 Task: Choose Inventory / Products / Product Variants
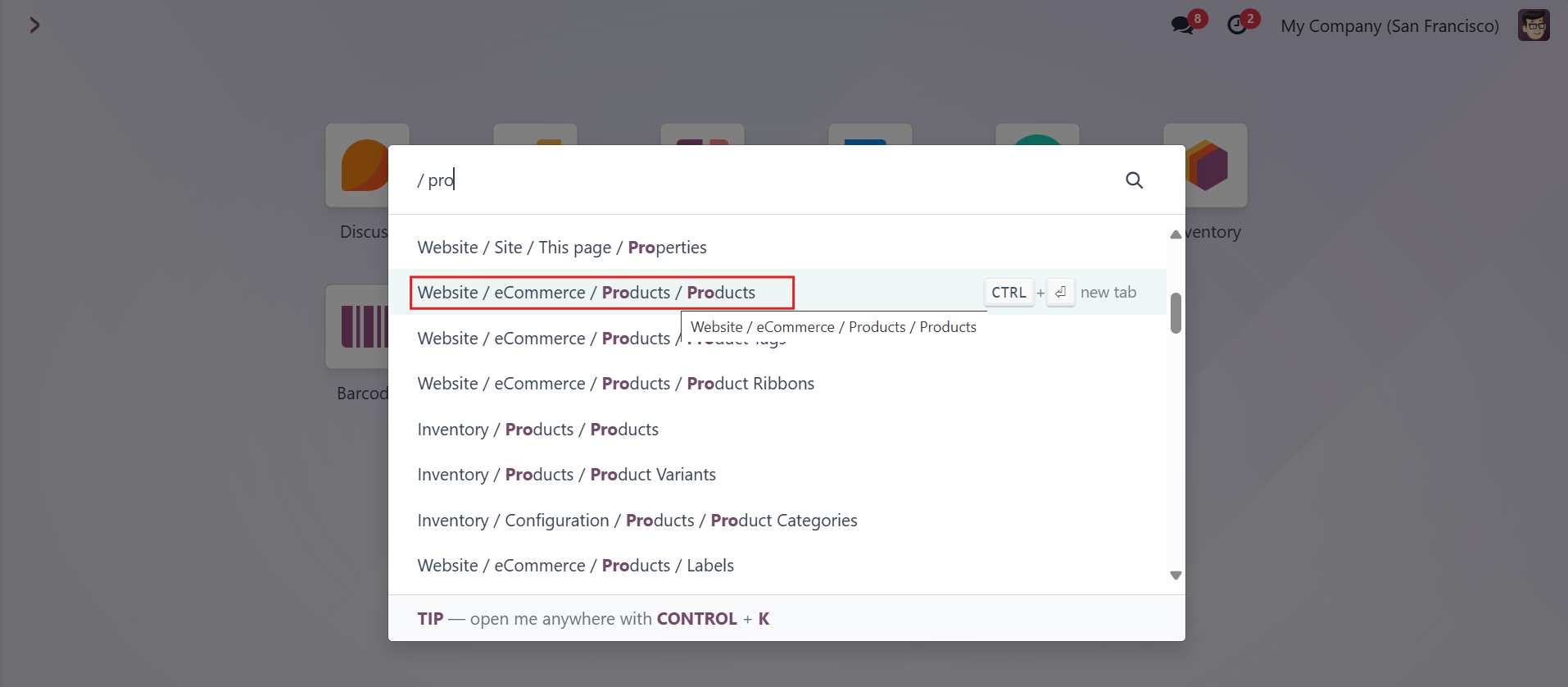coord(777,475)
